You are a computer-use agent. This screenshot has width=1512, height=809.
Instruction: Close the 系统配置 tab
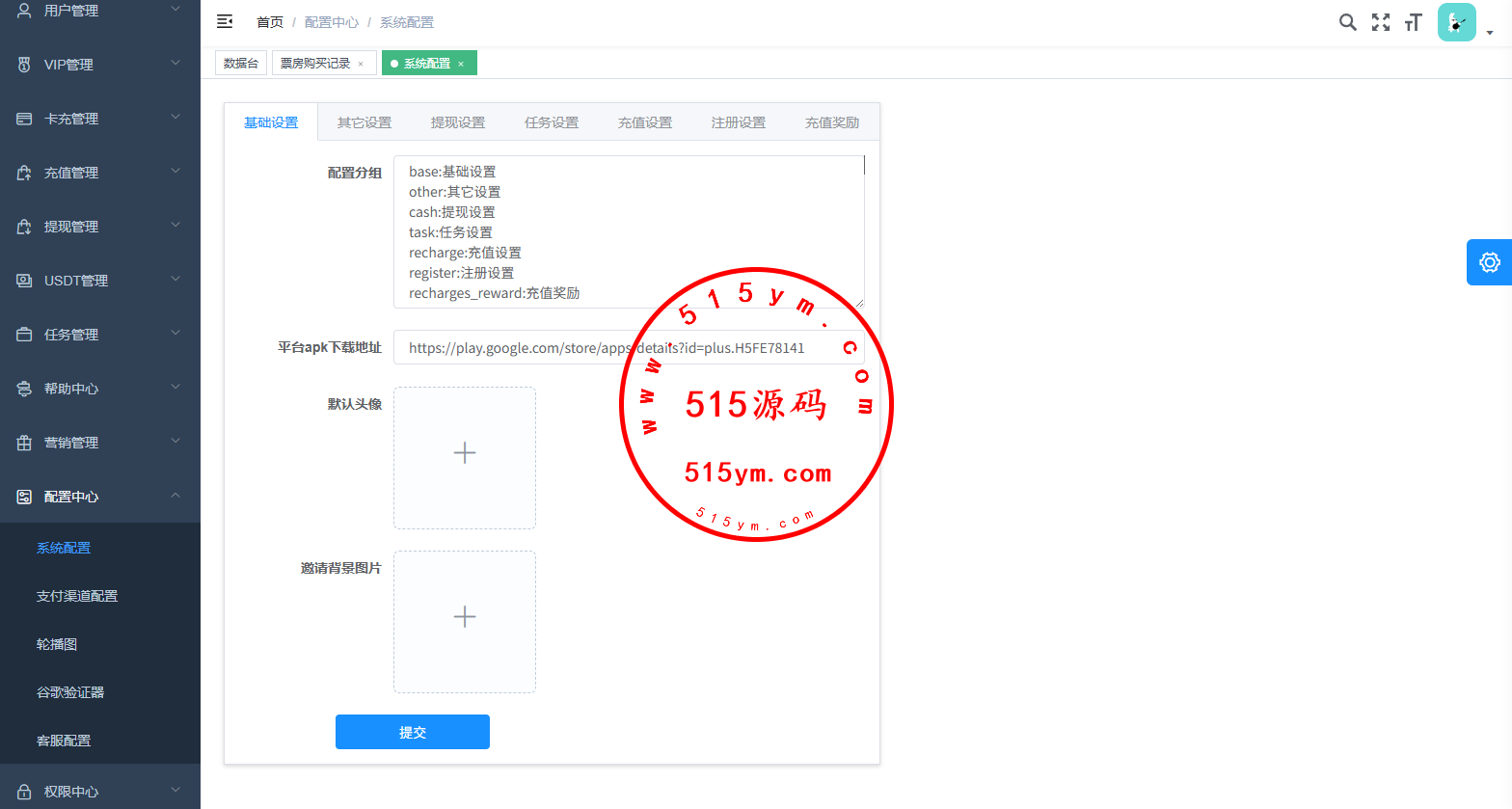point(461,64)
